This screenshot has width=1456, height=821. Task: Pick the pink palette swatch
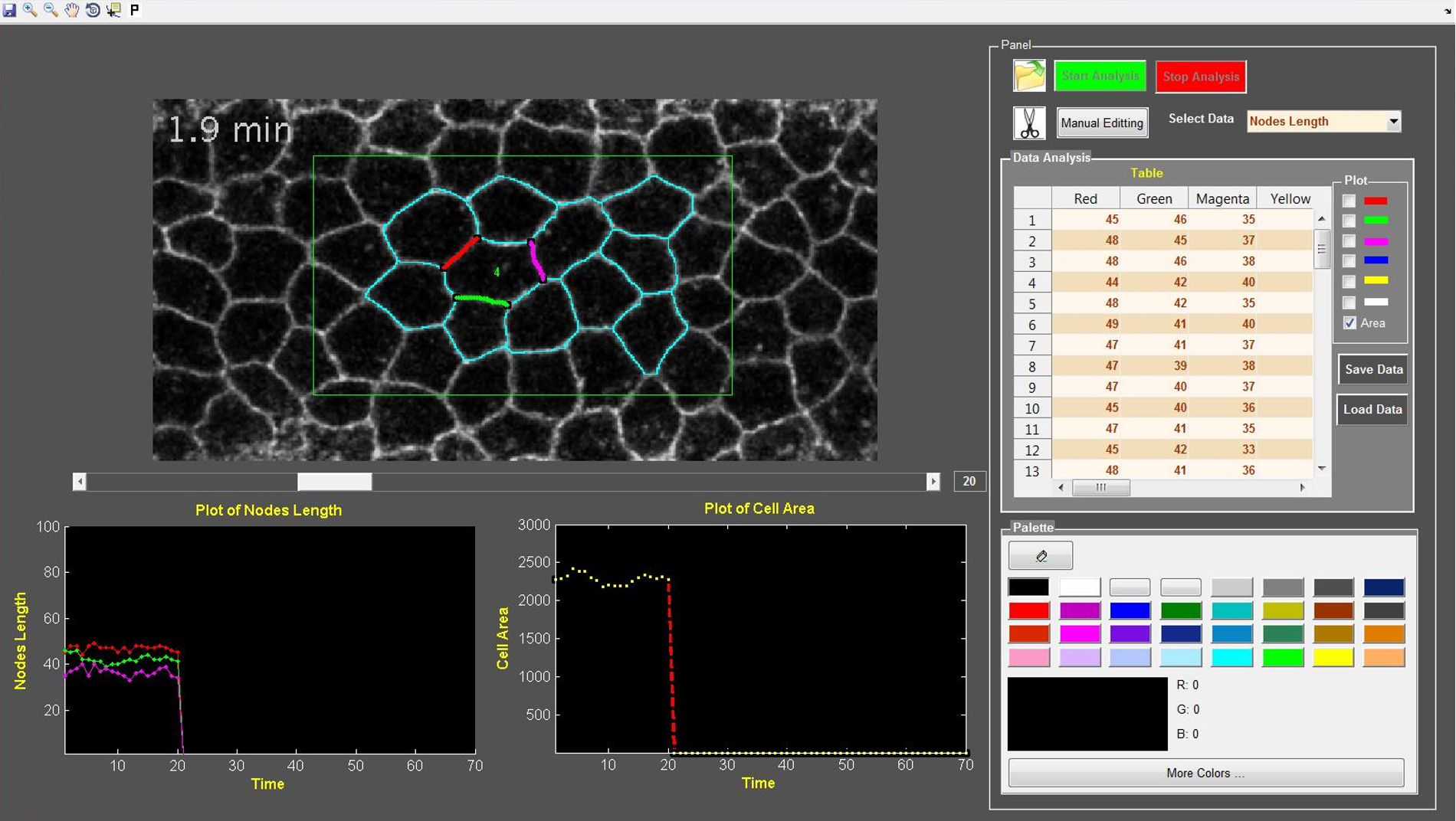click(x=1028, y=657)
